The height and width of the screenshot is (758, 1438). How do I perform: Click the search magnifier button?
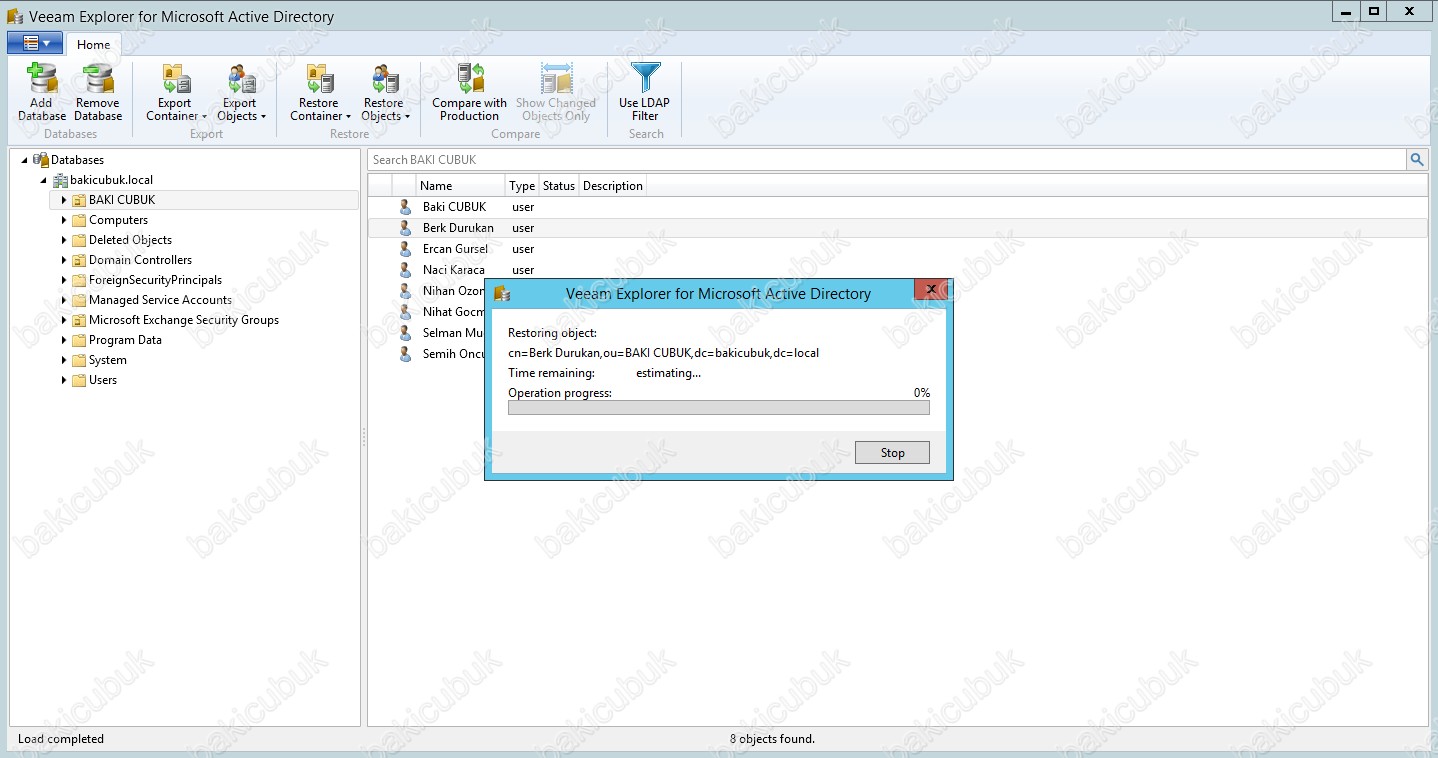[x=1417, y=159]
